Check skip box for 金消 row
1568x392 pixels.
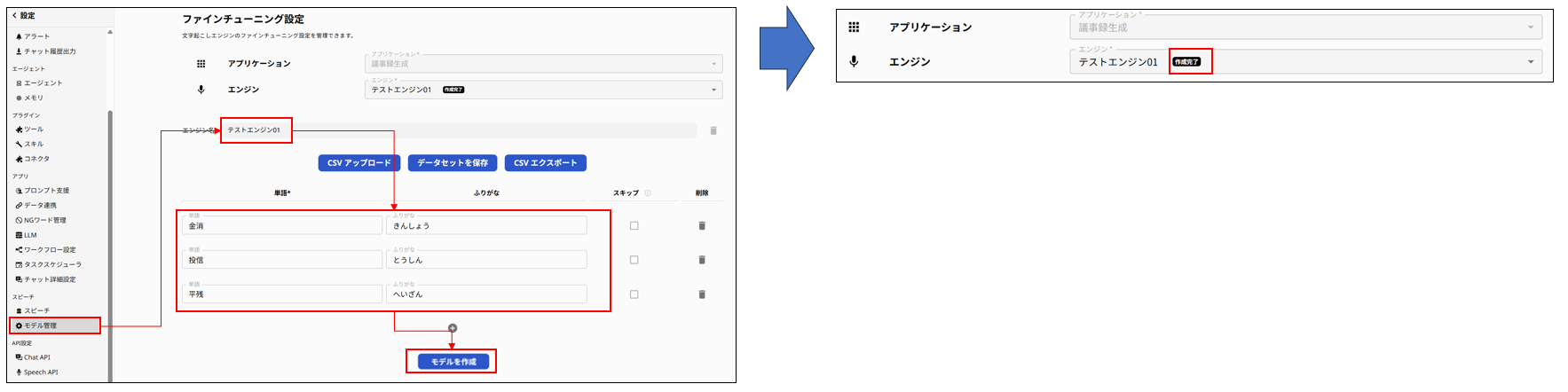pos(634,226)
